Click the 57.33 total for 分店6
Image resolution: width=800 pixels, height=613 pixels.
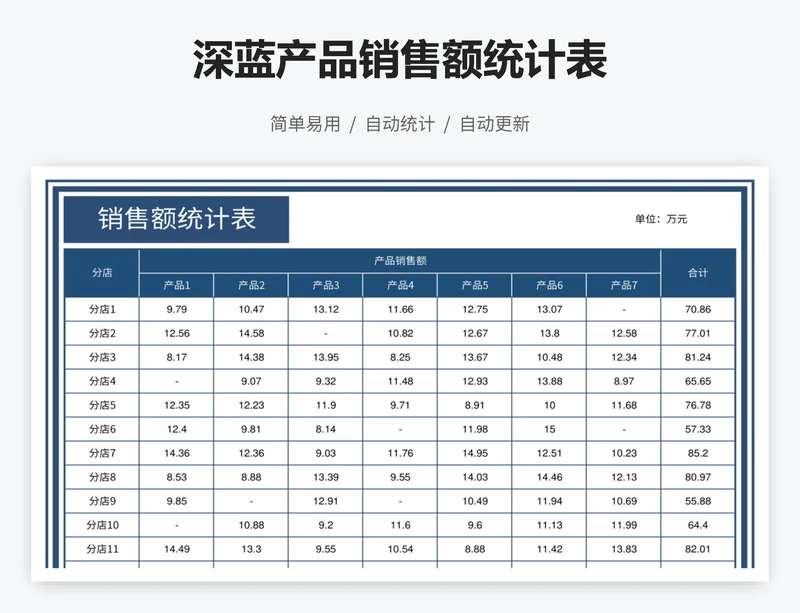(x=698, y=429)
